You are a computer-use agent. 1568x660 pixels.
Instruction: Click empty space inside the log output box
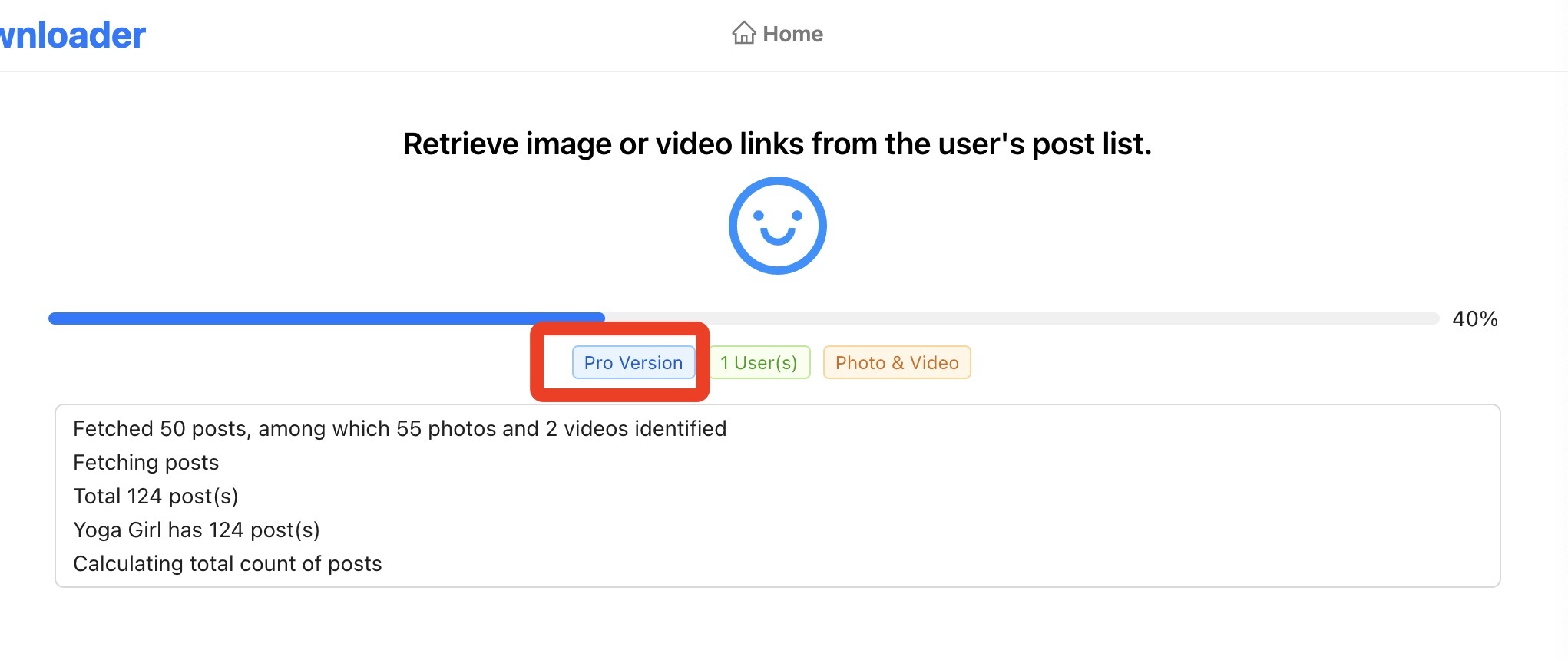[x=1075, y=507]
